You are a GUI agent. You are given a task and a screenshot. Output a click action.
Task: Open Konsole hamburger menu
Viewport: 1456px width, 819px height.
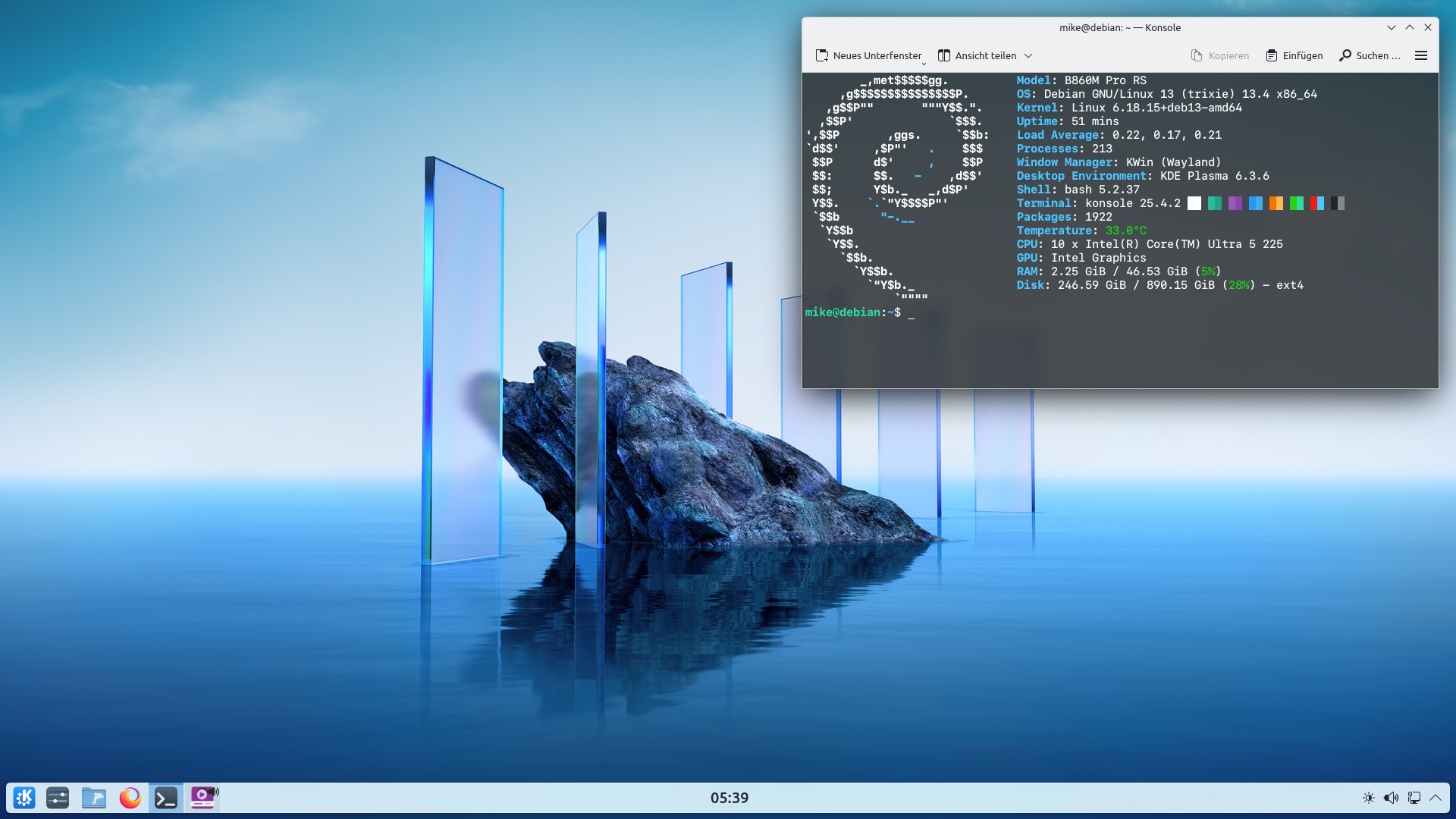tap(1421, 55)
